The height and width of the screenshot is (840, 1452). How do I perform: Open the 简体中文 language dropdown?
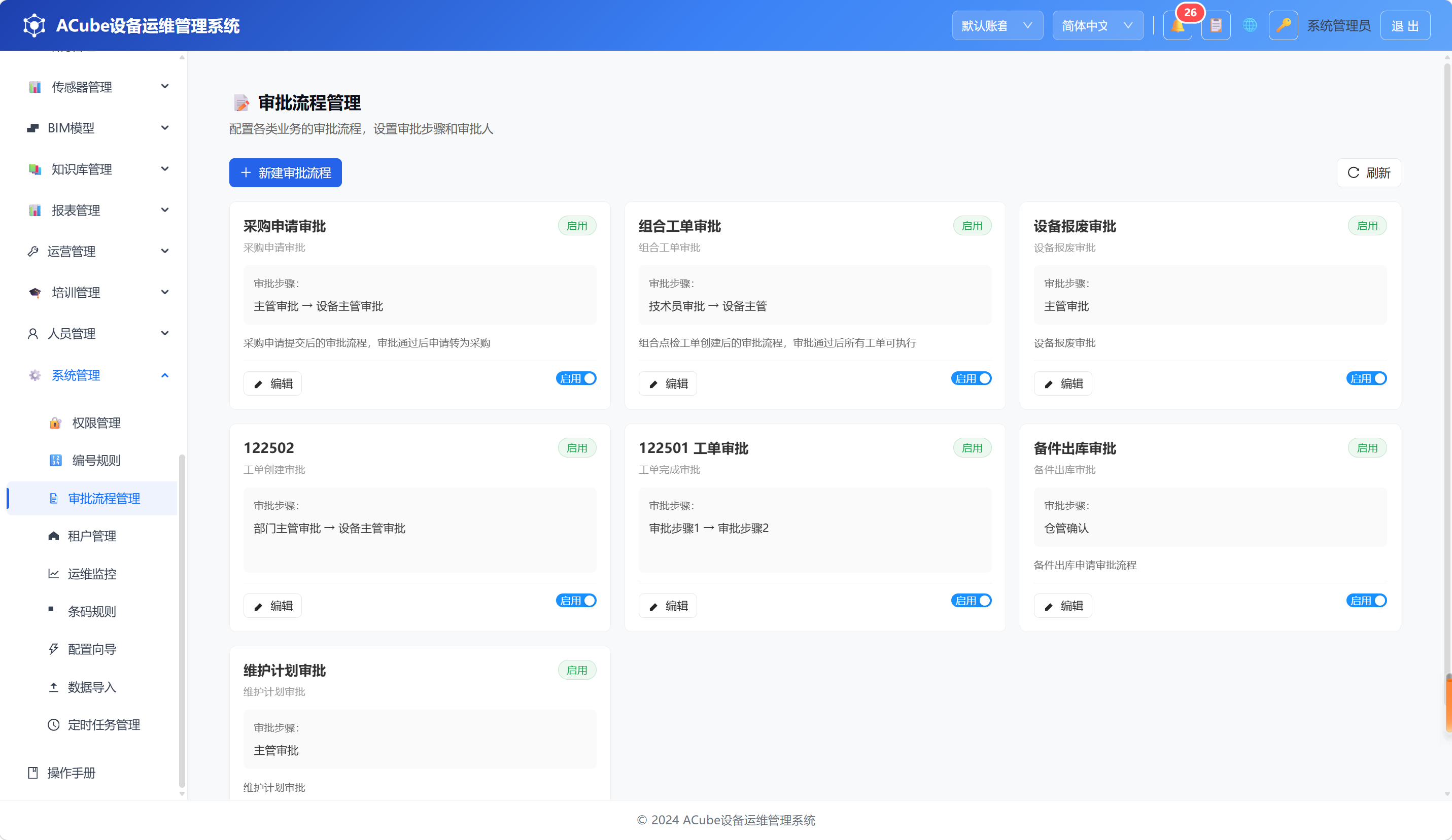[1098, 25]
